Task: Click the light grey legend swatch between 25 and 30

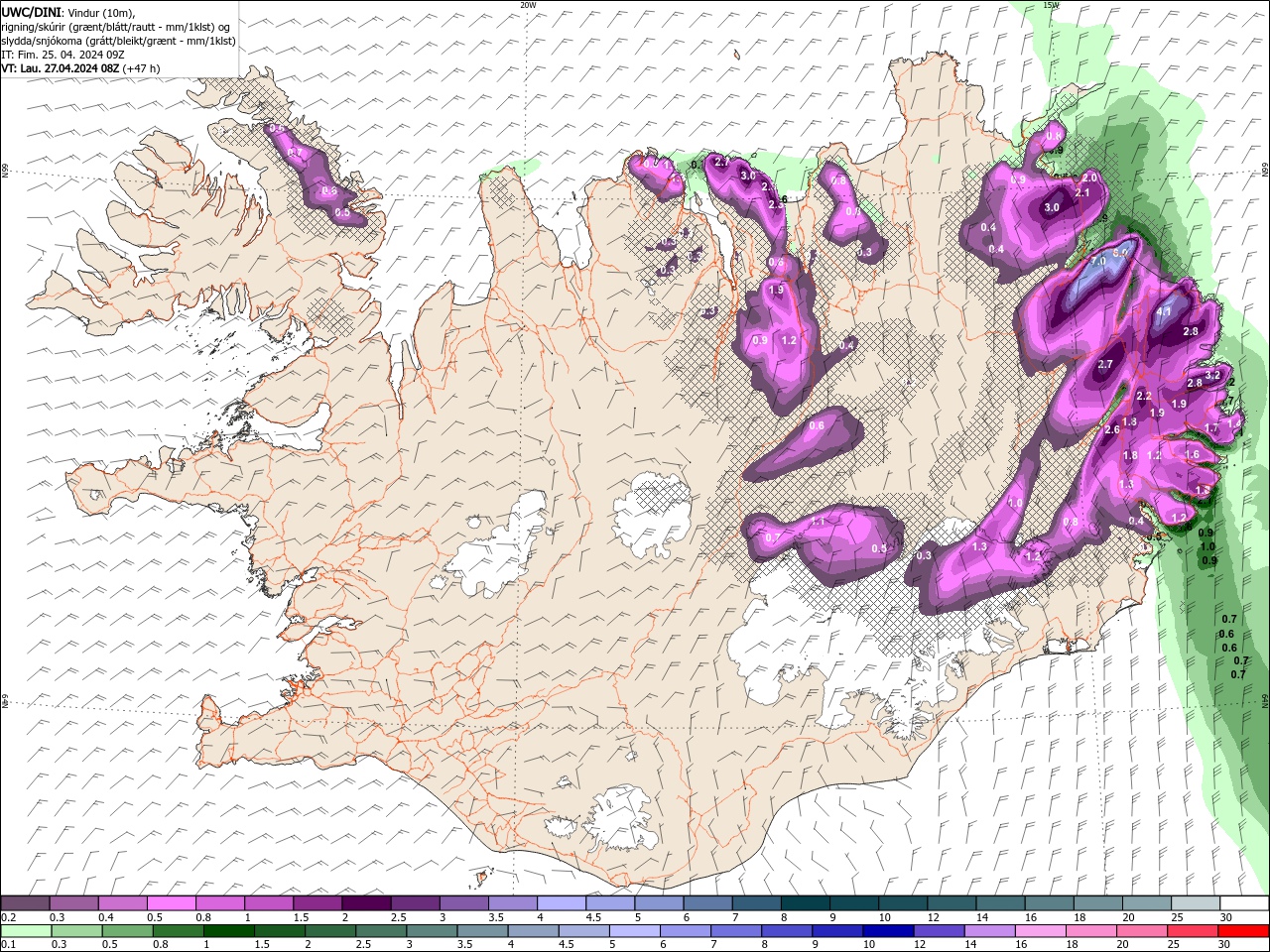Action: coord(1195,903)
